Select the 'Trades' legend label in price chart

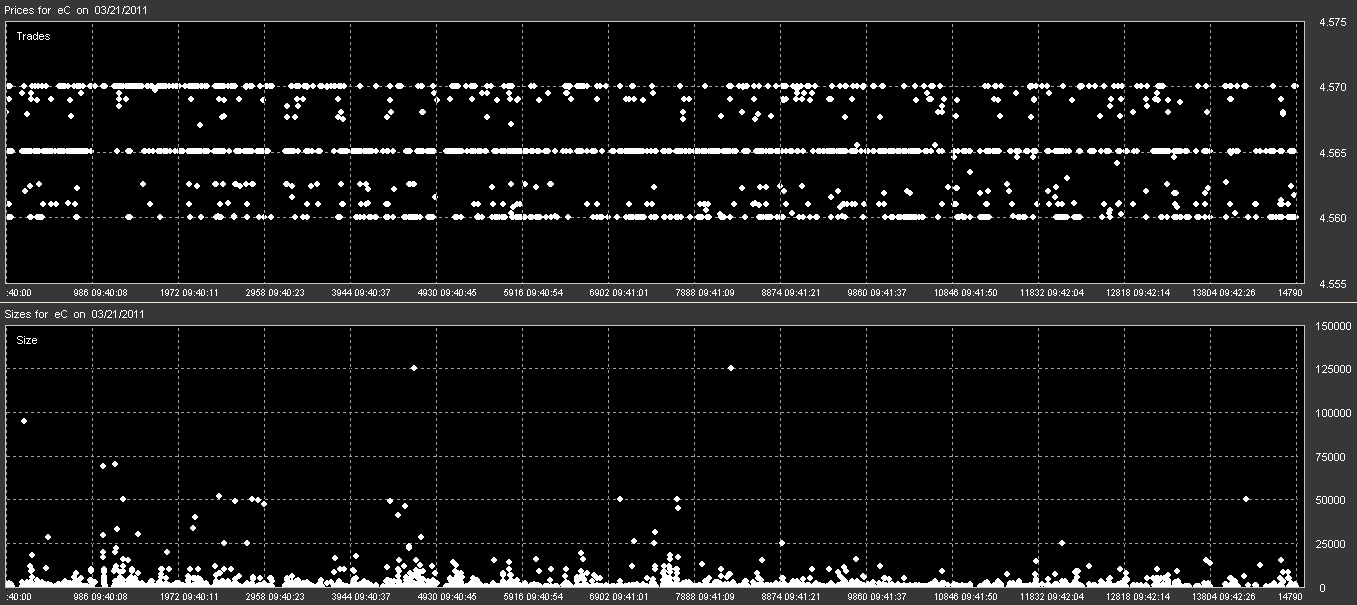[x=33, y=36]
